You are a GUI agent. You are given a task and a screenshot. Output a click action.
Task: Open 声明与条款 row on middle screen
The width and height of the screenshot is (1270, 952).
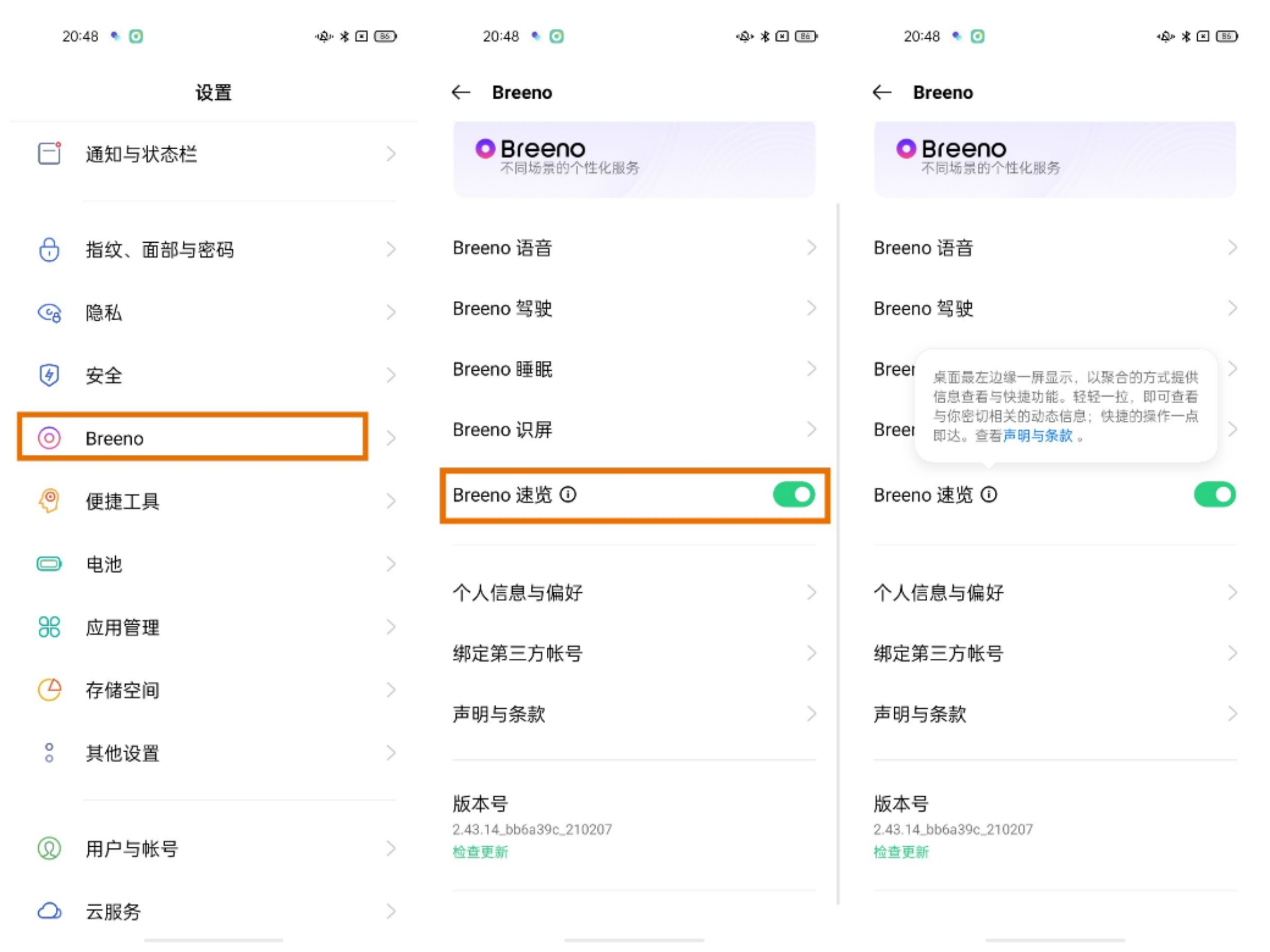tap(634, 713)
